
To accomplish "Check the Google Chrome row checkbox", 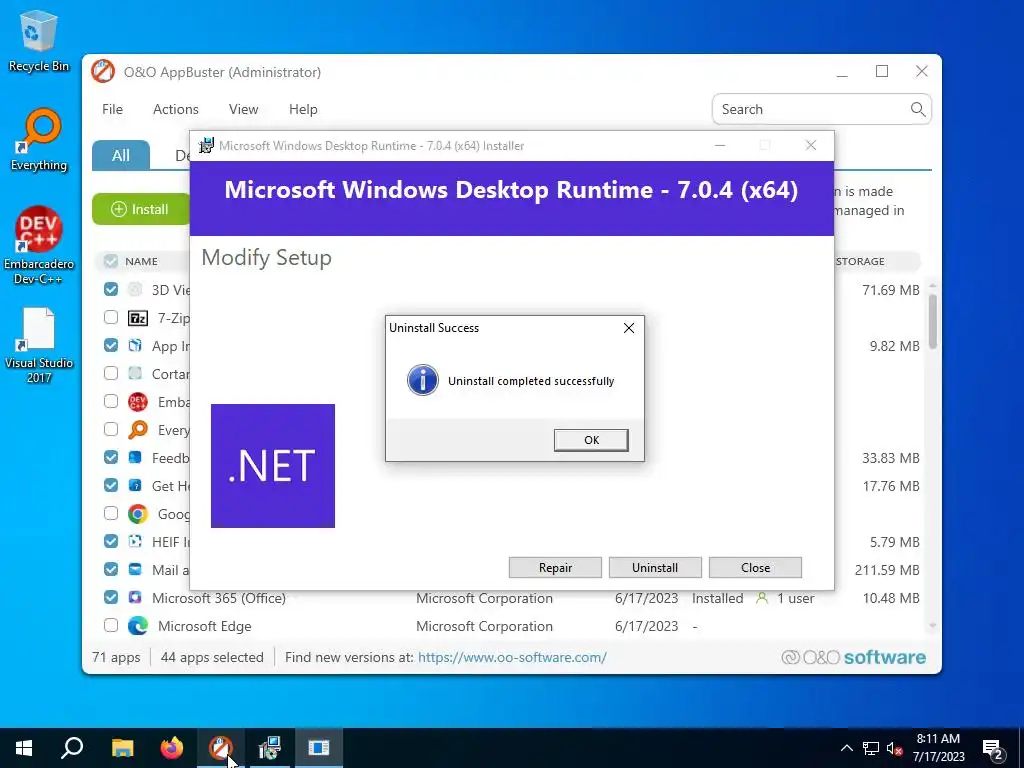I will [x=111, y=513].
